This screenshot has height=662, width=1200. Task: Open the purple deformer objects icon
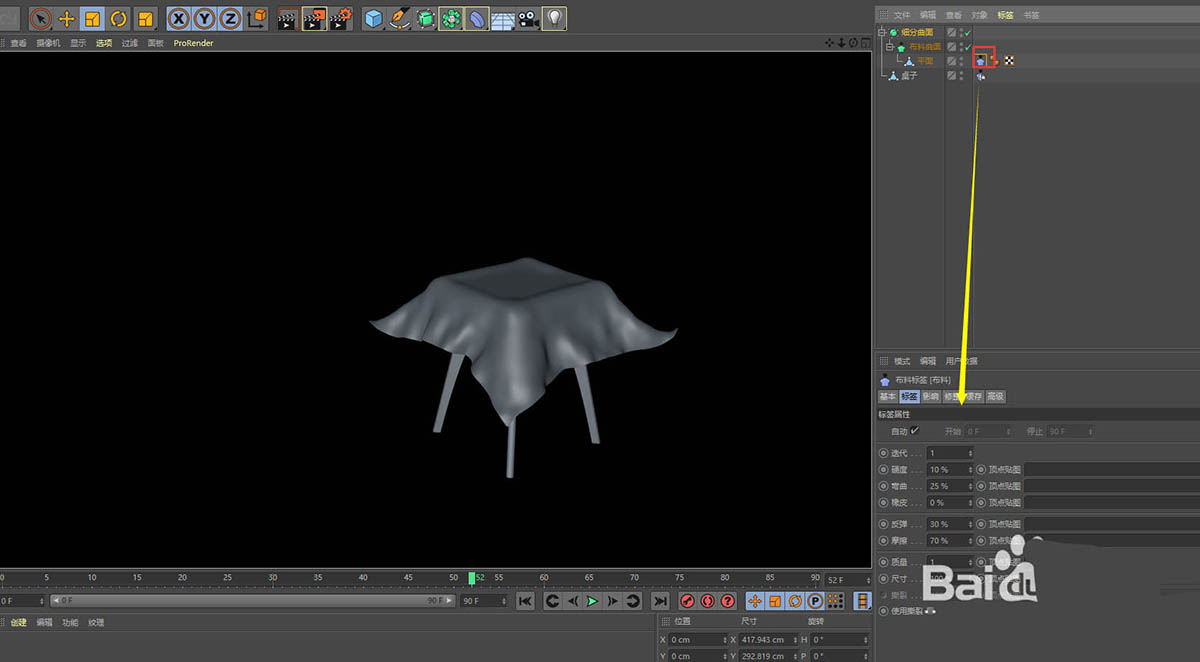pos(478,18)
